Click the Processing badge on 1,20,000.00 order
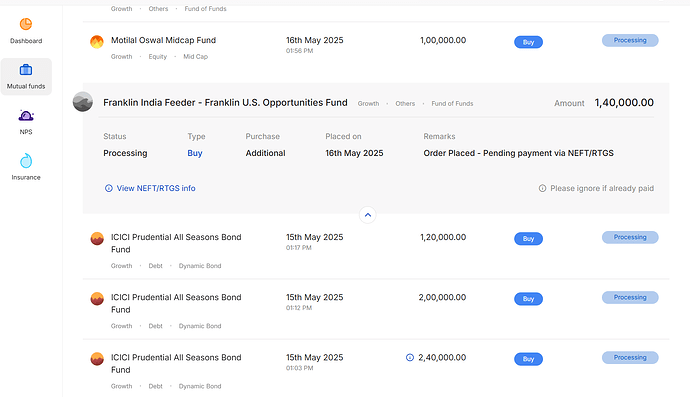The height and width of the screenshot is (397, 690). pos(630,237)
